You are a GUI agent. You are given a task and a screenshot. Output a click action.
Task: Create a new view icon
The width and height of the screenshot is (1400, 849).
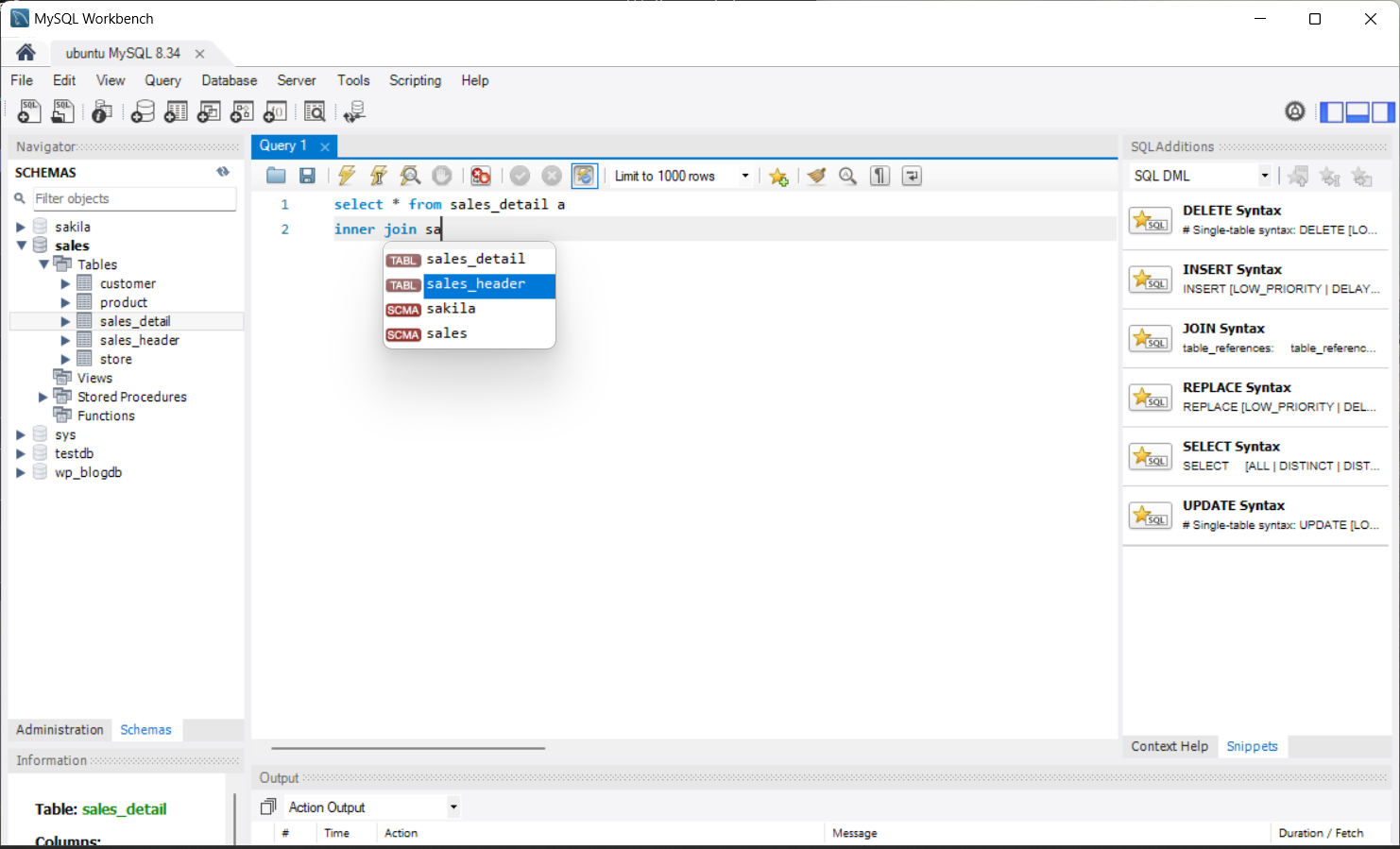[x=209, y=111]
